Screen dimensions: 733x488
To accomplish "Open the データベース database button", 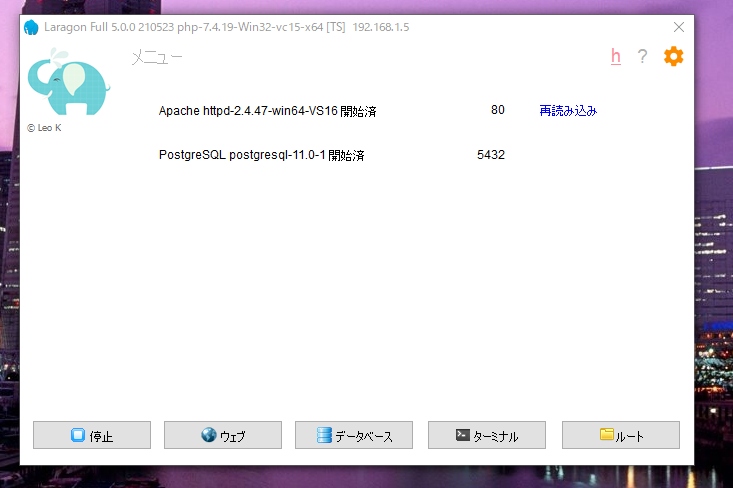I will click(354, 435).
